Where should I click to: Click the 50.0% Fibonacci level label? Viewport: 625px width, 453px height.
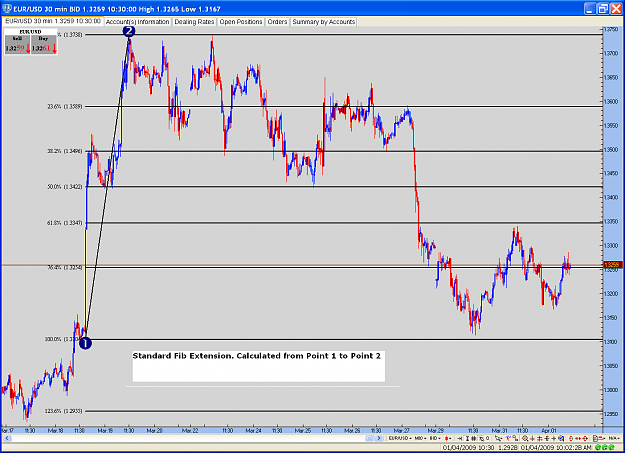(65, 187)
